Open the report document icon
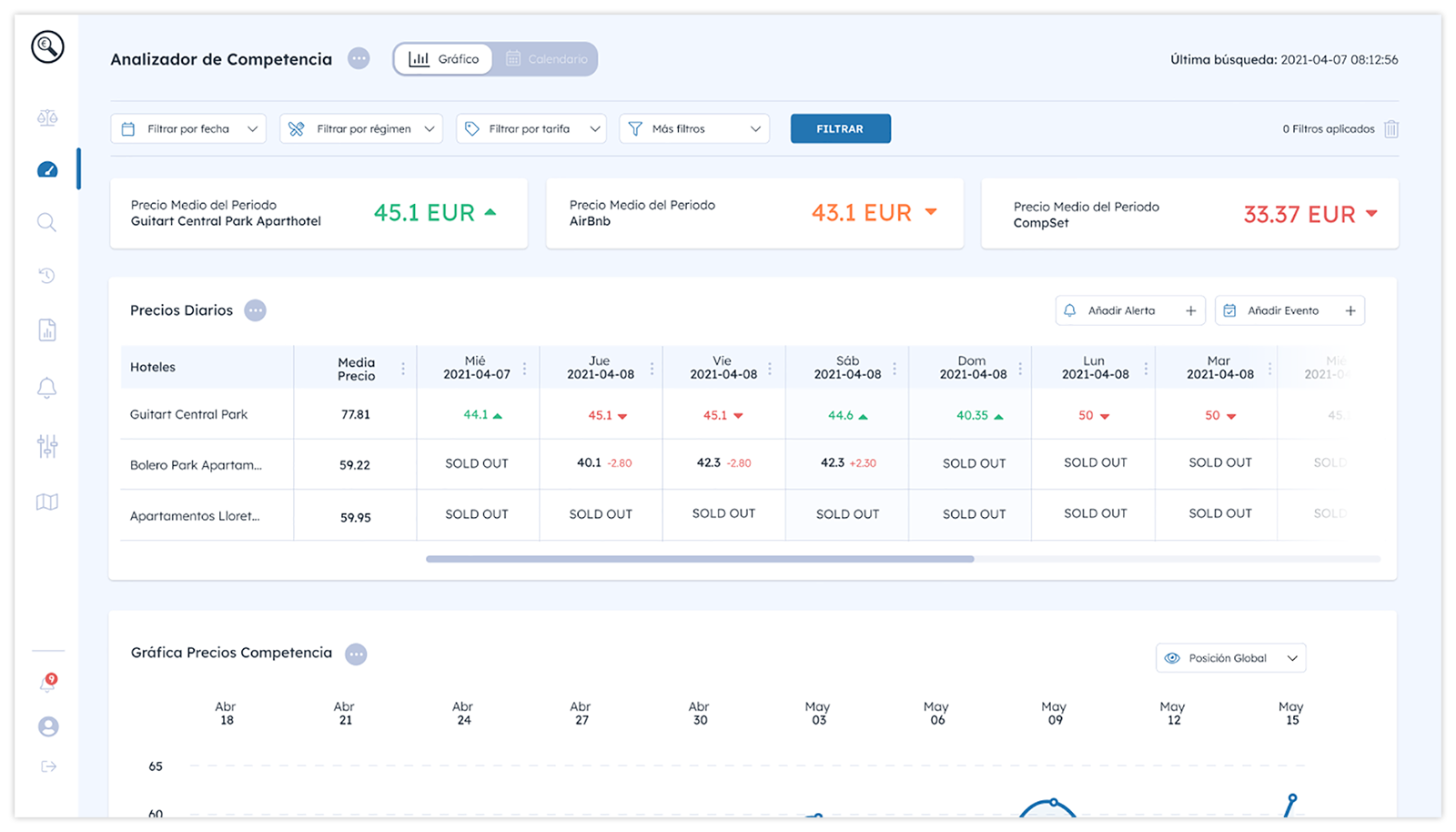 click(x=47, y=330)
